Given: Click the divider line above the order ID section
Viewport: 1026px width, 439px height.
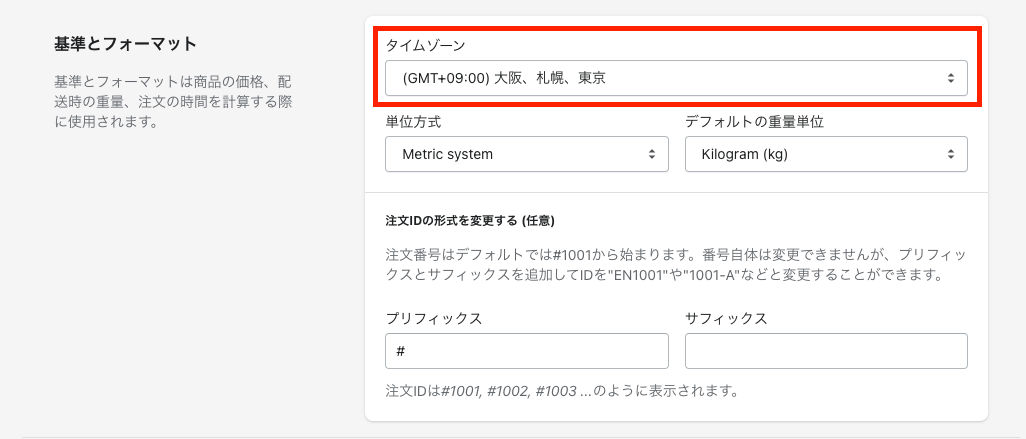Looking at the screenshot, I should 676,192.
